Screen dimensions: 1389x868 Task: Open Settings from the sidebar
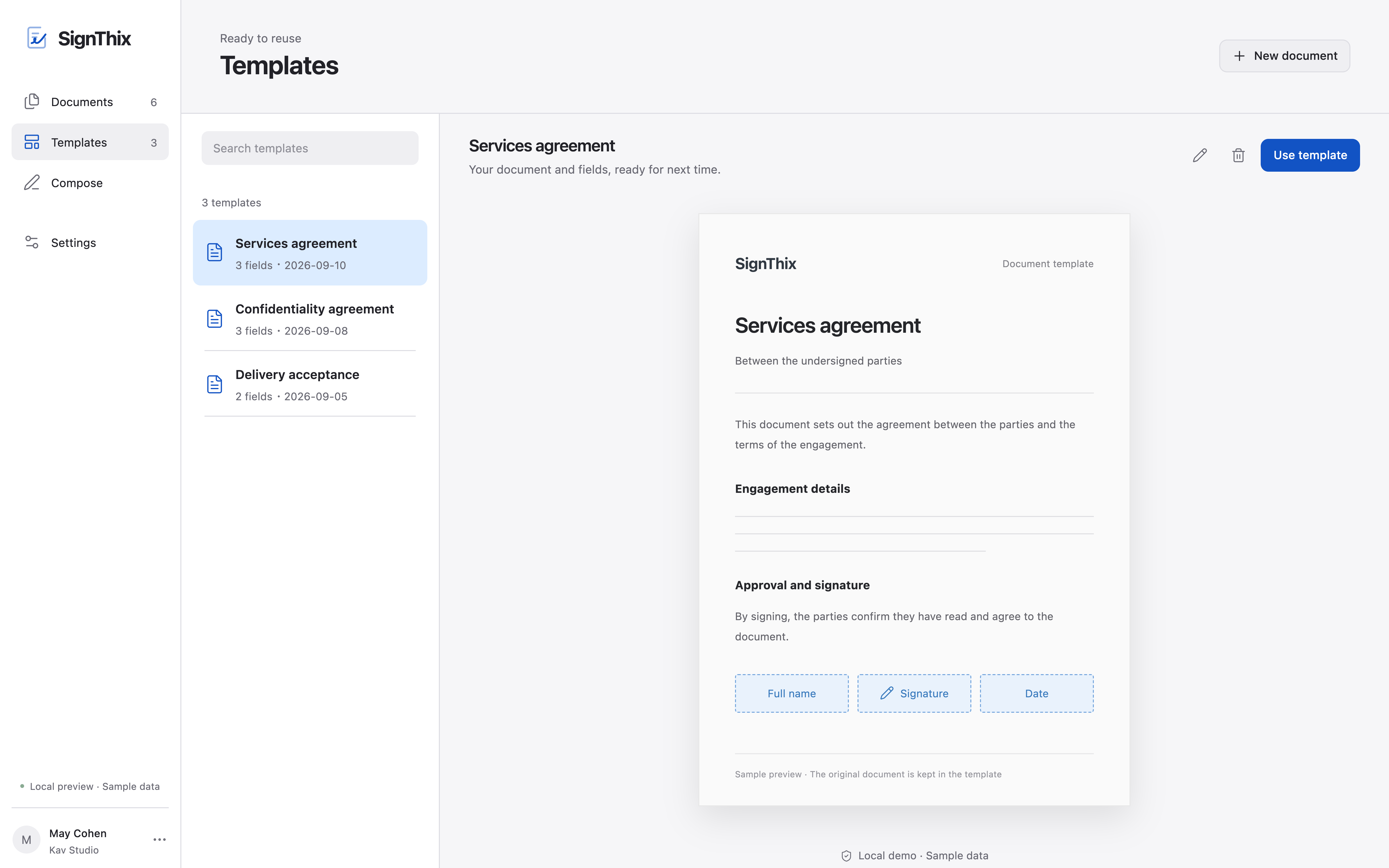point(90,242)
